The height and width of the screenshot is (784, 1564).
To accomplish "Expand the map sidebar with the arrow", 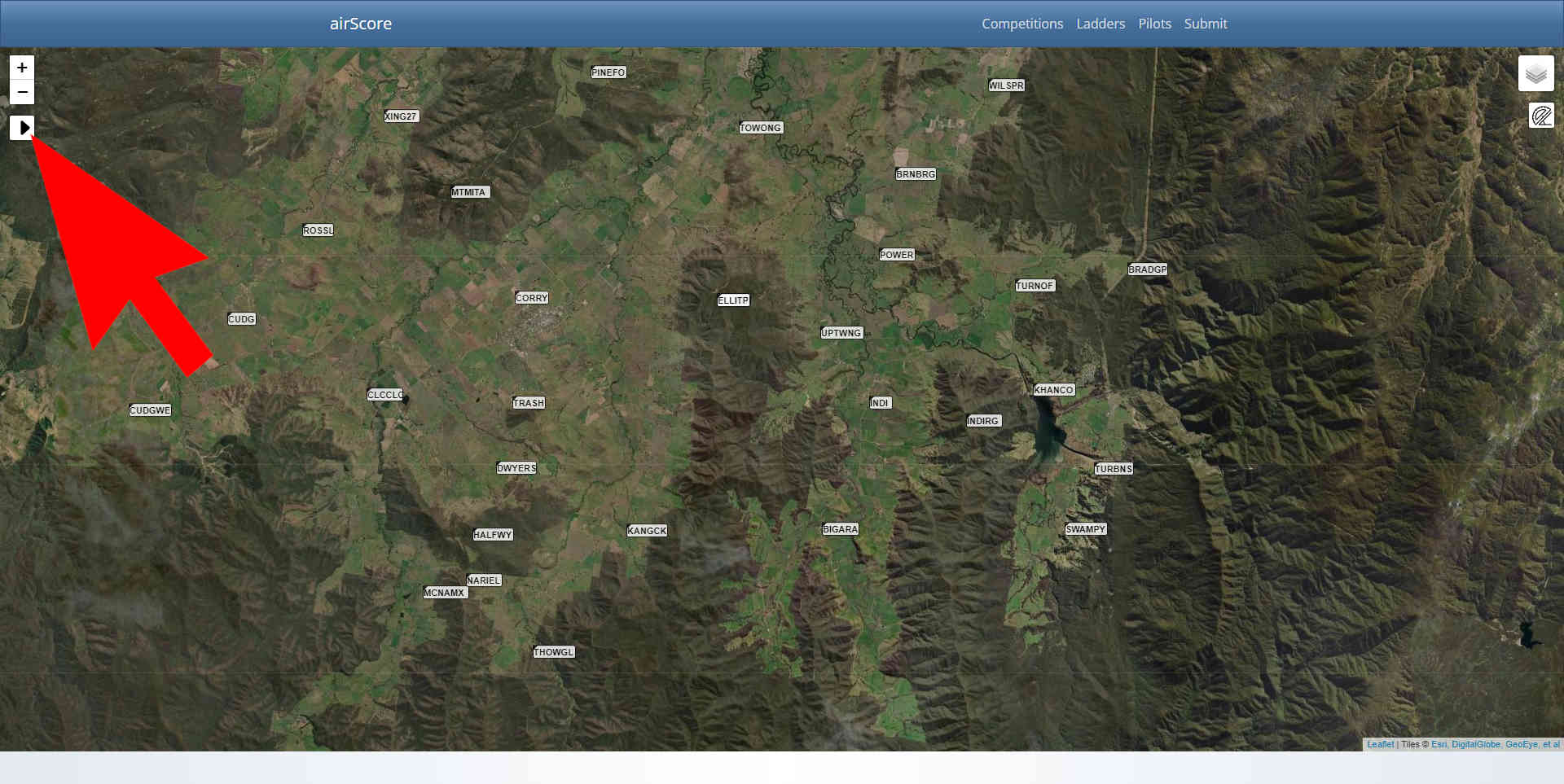I will [x=22, y=128].
